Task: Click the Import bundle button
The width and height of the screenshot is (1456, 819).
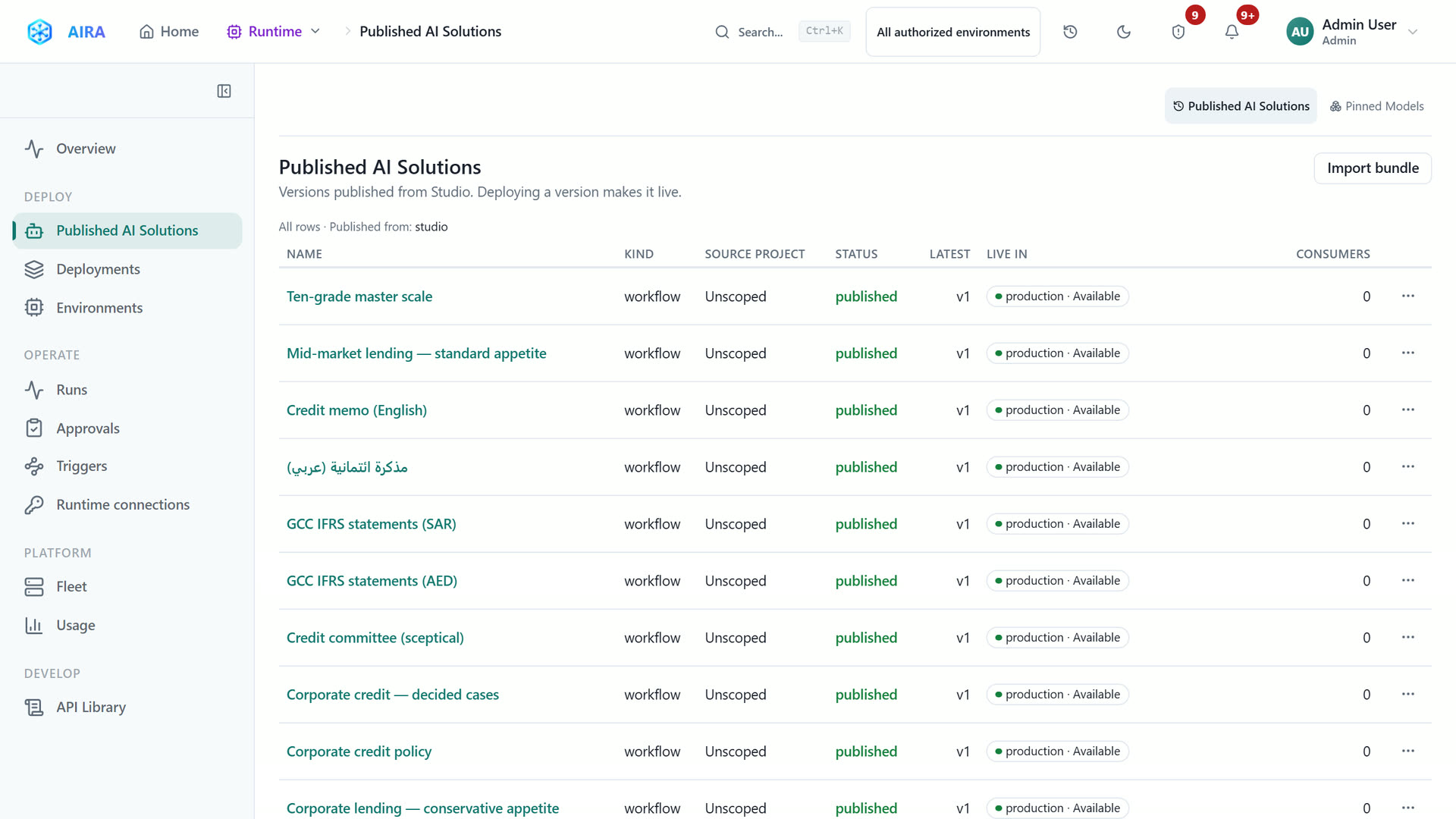Action: point(1373,168)
